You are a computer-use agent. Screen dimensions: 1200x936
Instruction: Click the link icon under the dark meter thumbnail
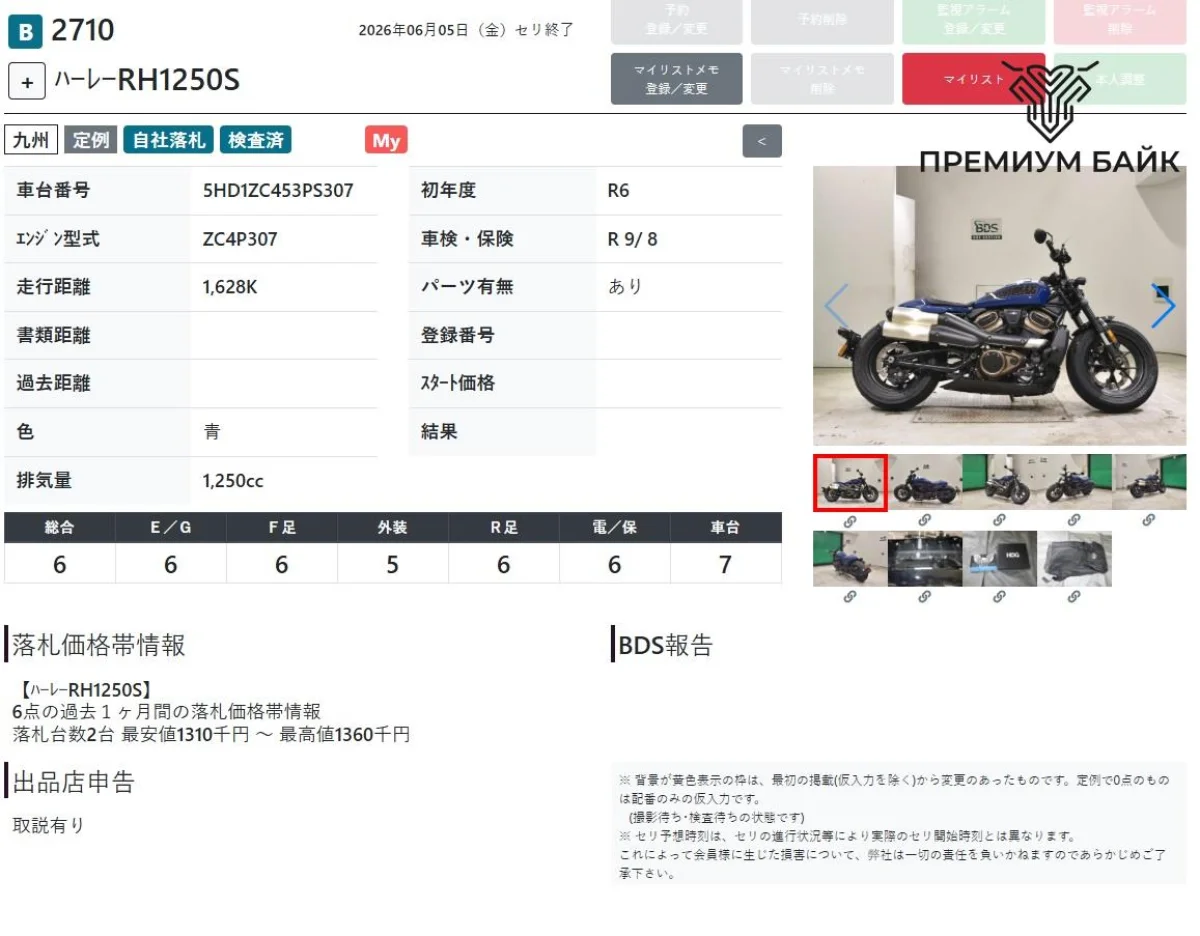point(925,597)
